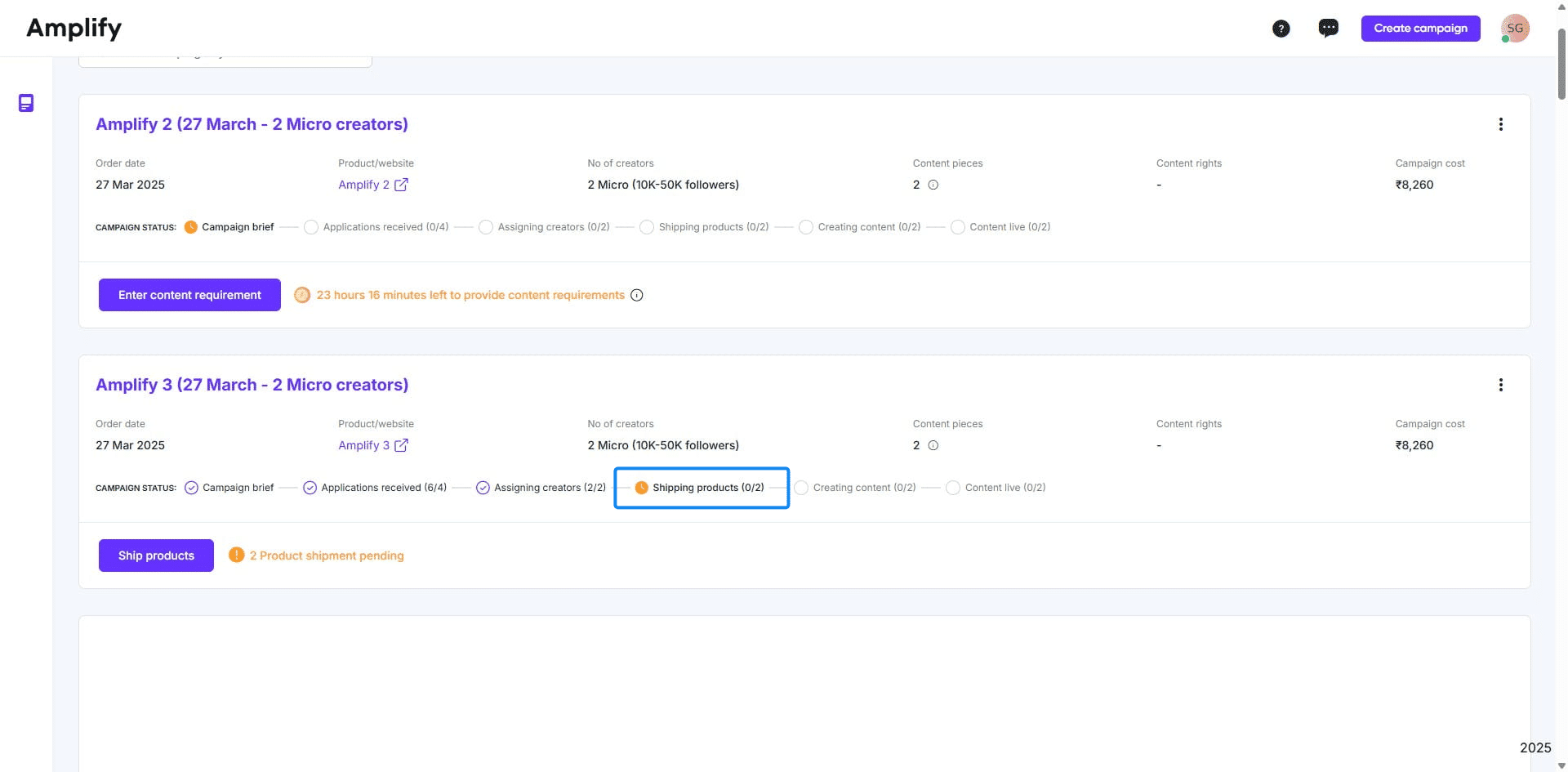Open Amplify 2 campaign title link
The width and height of the screenshot is (1568, 772).
[x=252, y=124]
